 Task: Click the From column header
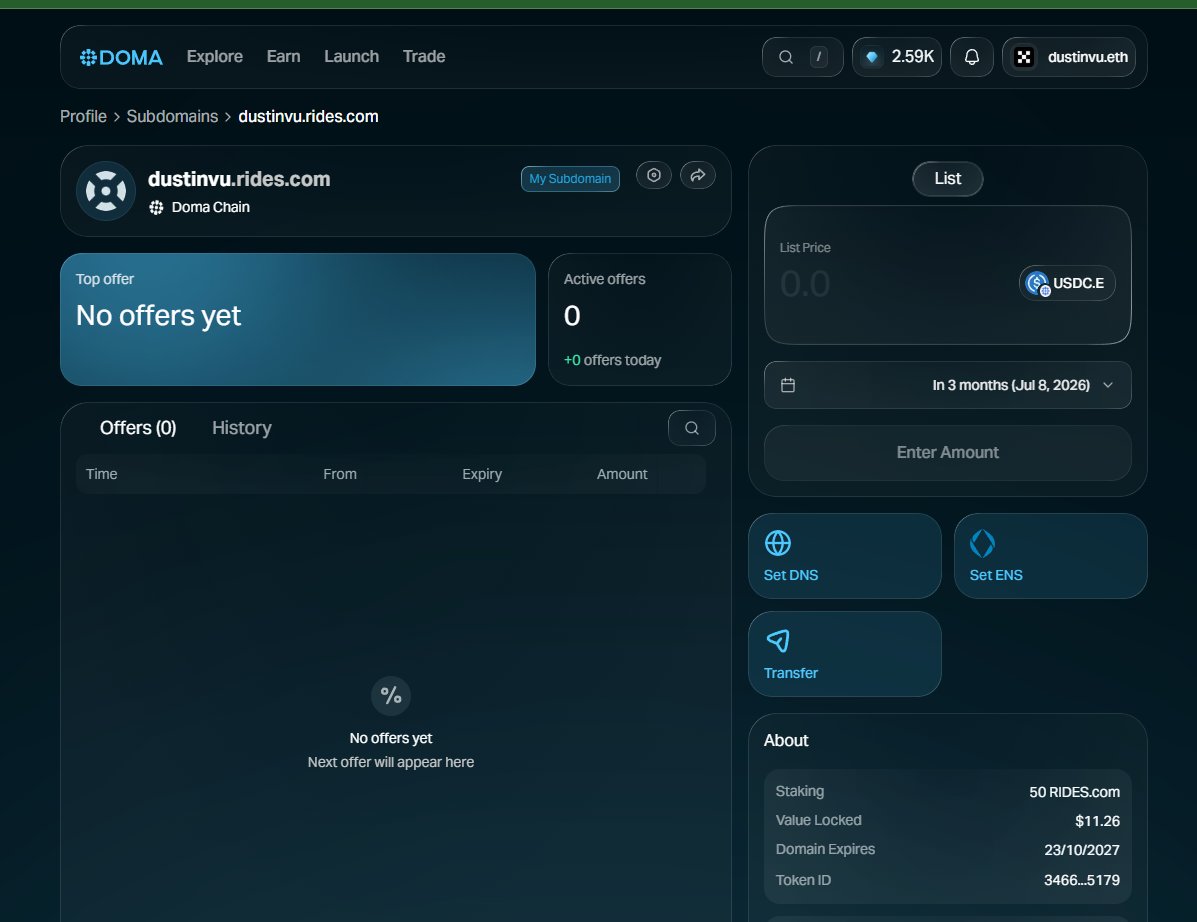340,474
